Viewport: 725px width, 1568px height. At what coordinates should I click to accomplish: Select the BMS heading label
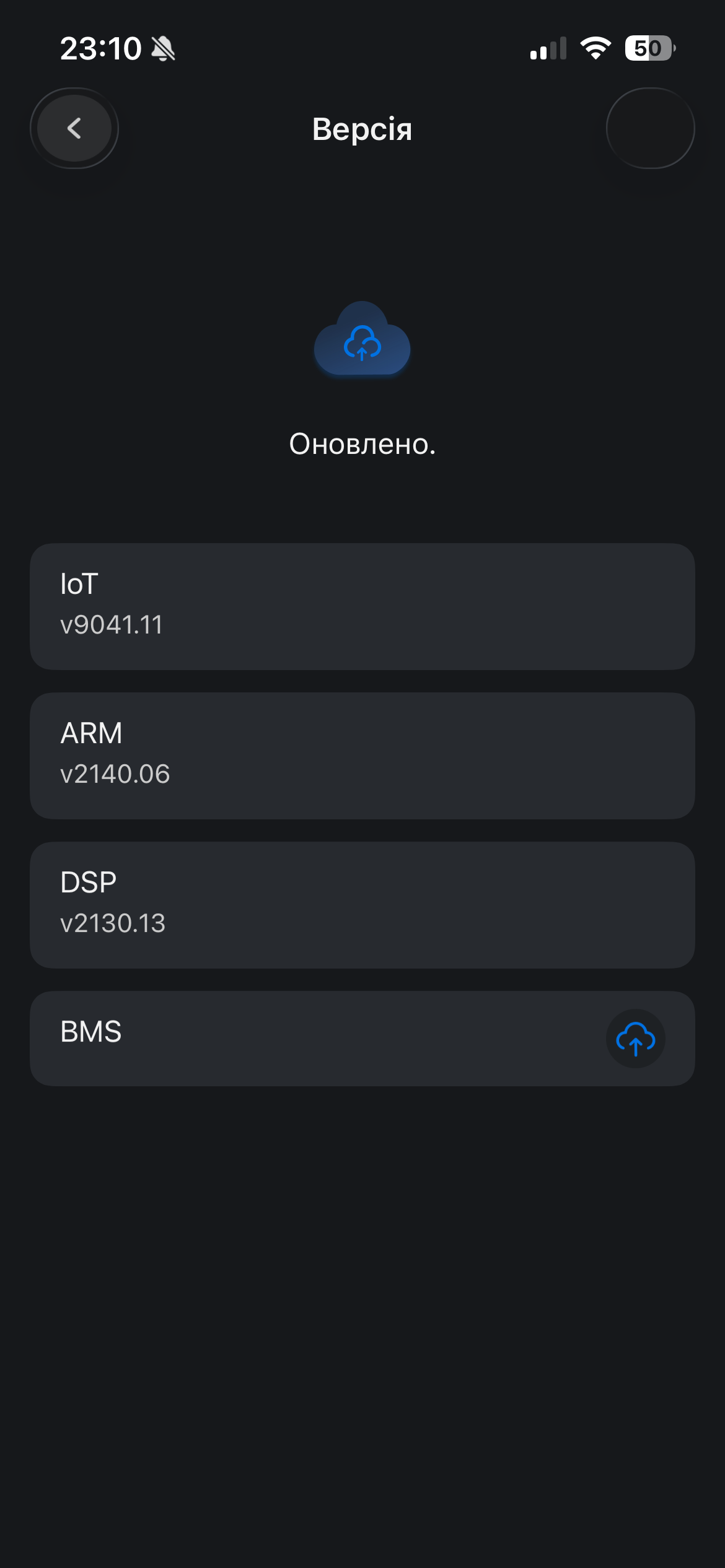(91, 1032)
